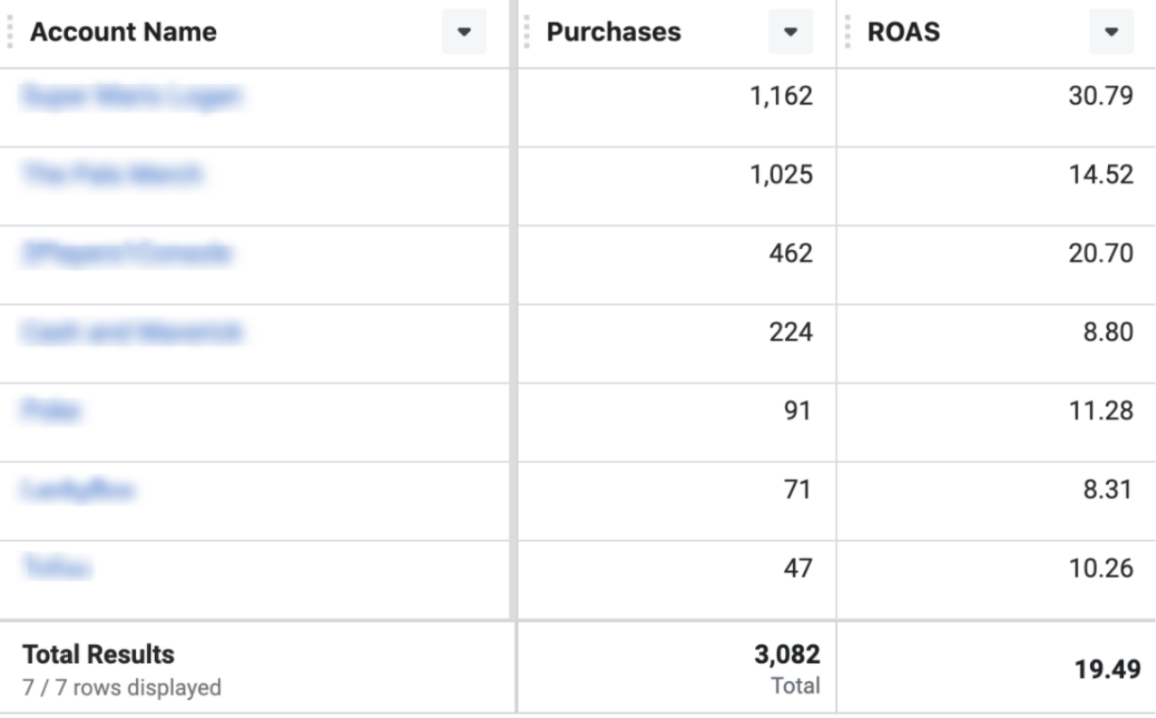Open the account with 462 purchases
The height and width of the screenshot is (718, 1156).
(x=126, y=253)
